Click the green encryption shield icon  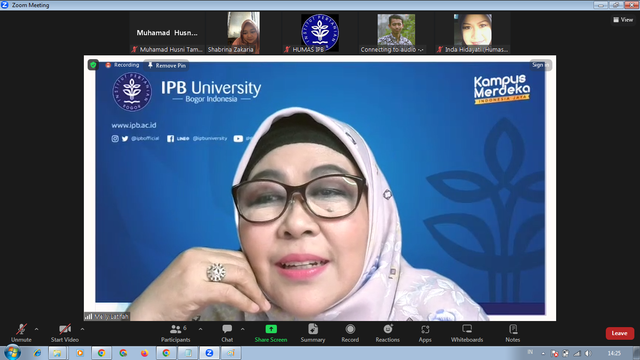click(93, 65)
